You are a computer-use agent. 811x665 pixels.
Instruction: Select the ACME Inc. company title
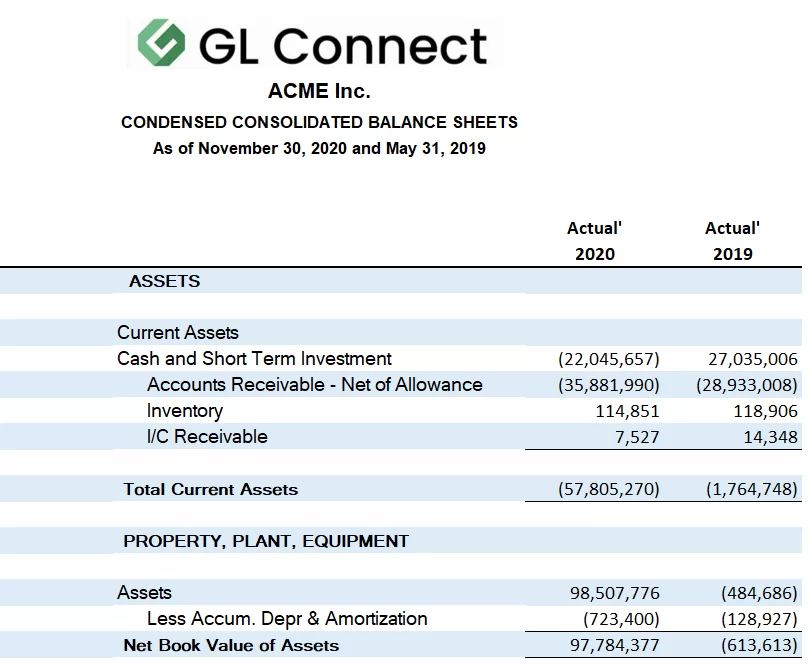point(319,91)
